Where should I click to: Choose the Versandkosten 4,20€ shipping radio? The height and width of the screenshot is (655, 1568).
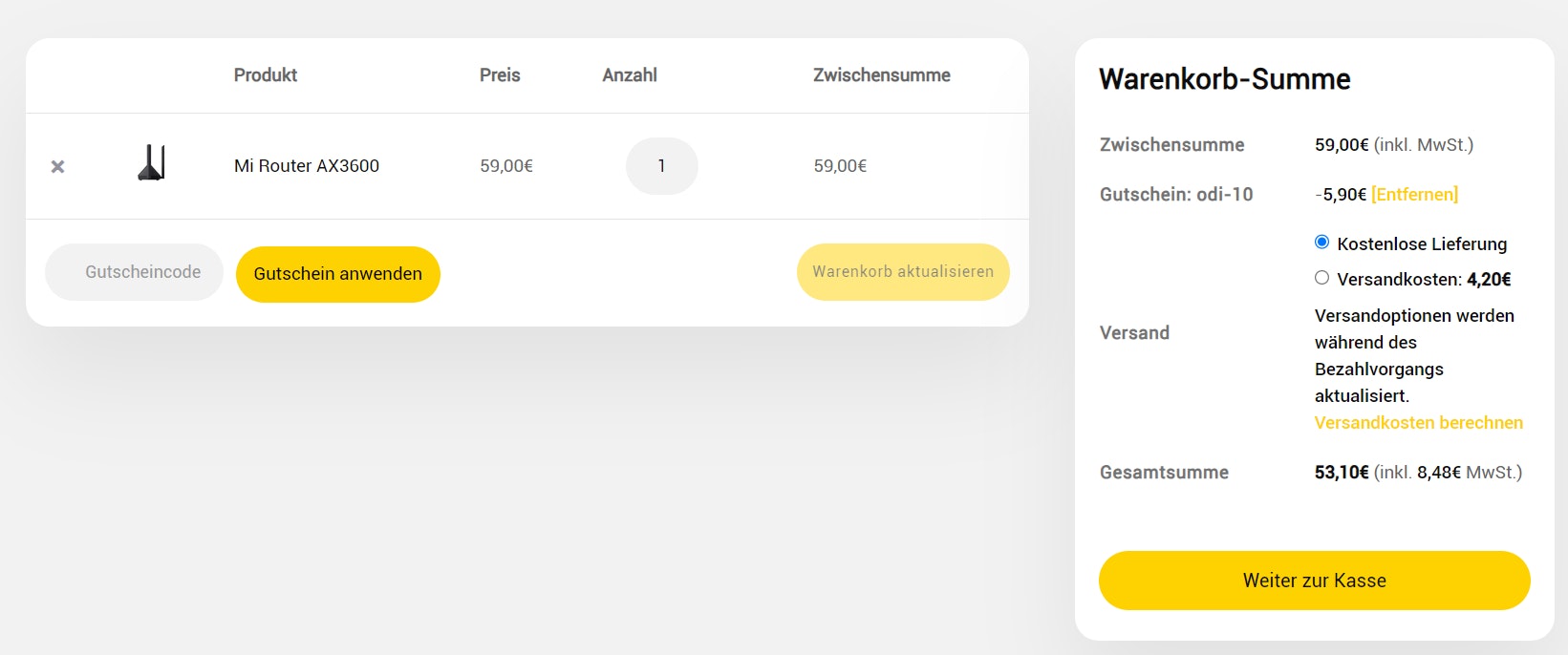click(x=1321, y=278)
